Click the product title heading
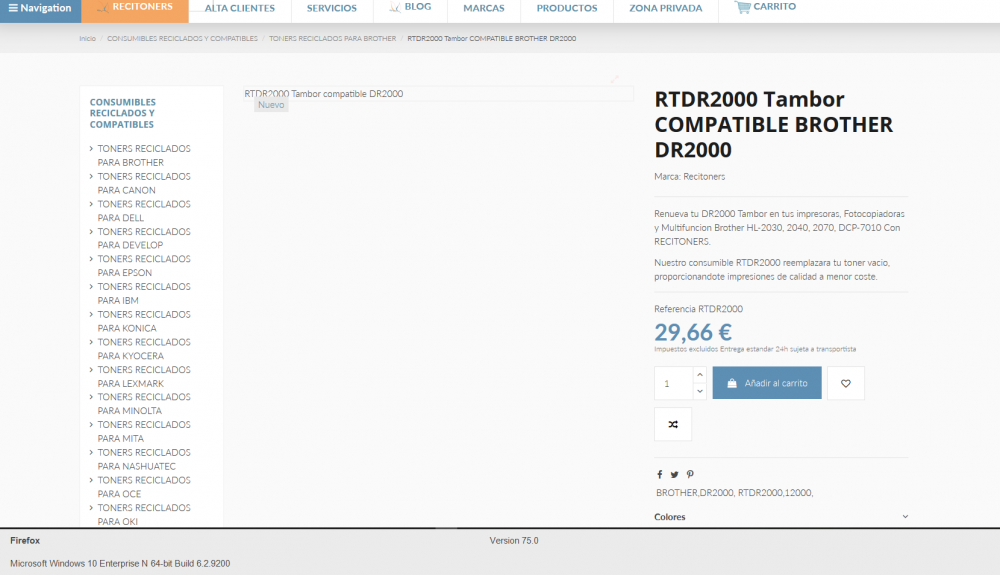The image size is (1000, 575). pos(774,124)
